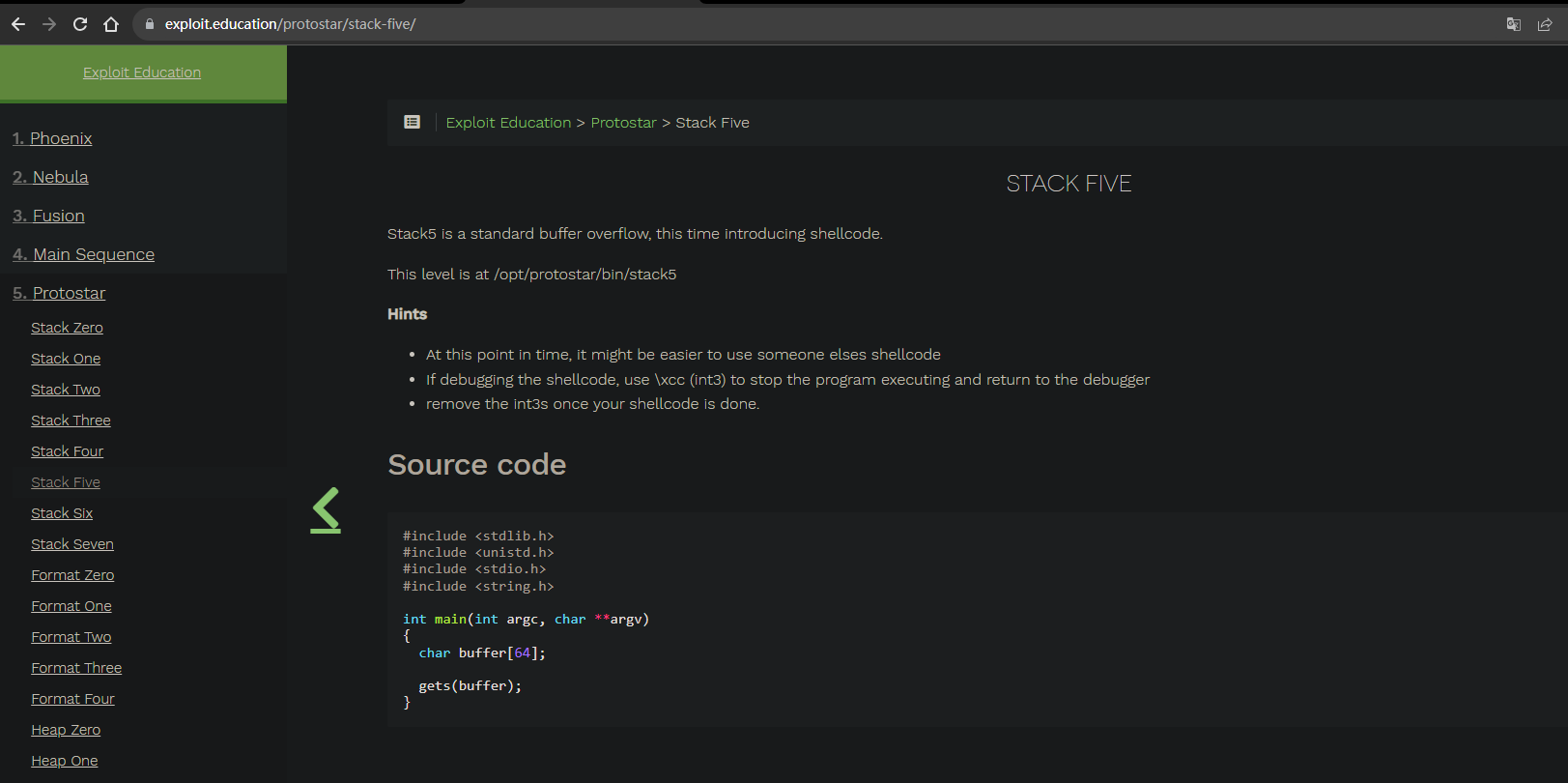Open Format Three level
This screenshot has width=1568, height=783.
pos(76,668)
